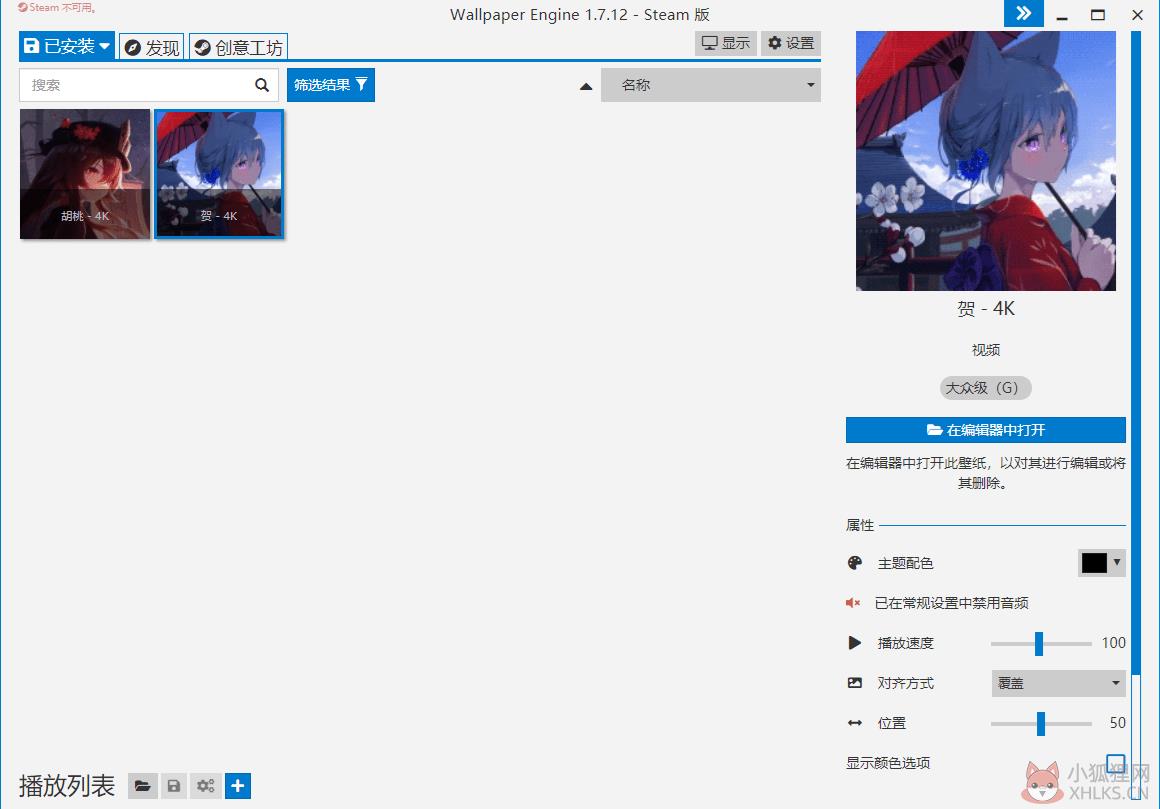Click the 显示 display button
This screenshot has width=1160, height=809.
[726, 43]
